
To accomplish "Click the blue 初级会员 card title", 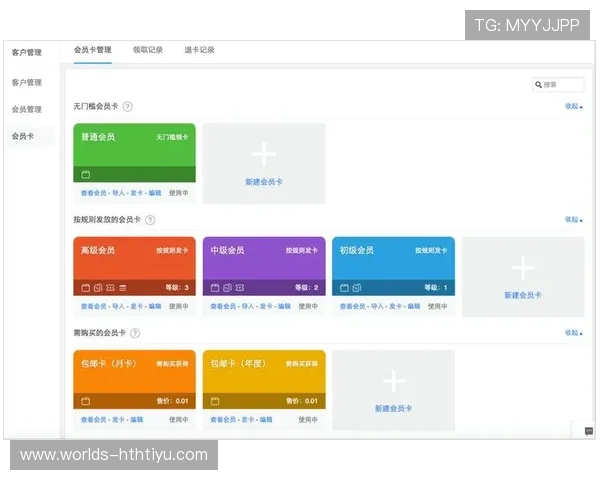I will click(x=357, y=250).
